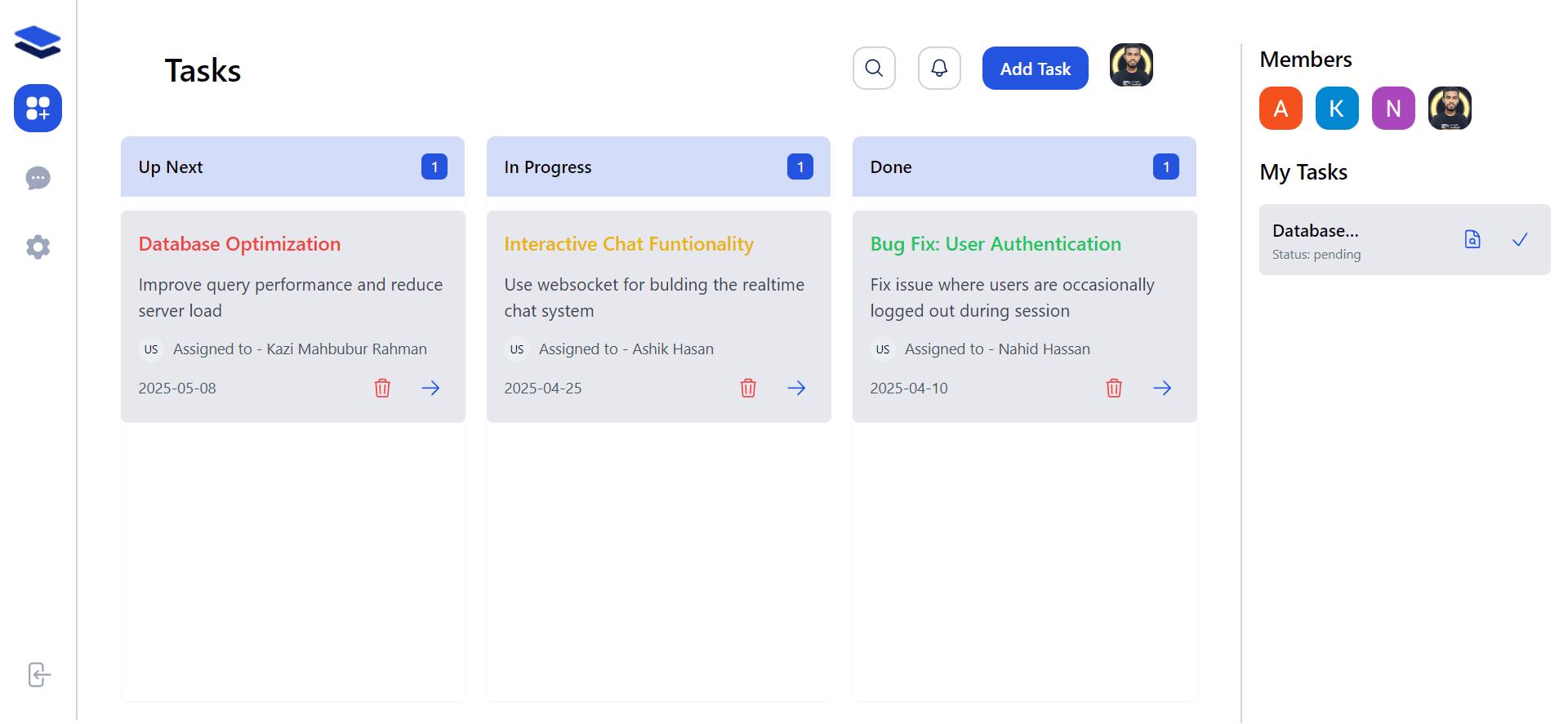The width and height of the screenshot is (1568, 724).
Task: Click the logout icon at sidebar bottom
Action: 38,675
